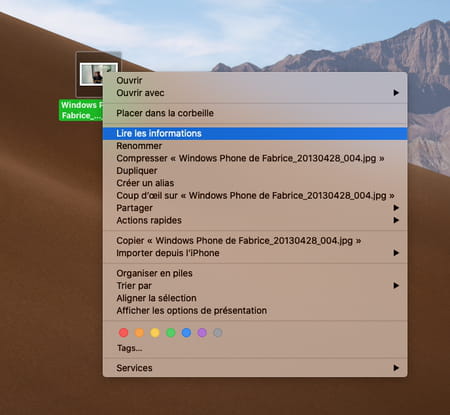
Task: Select the blue tag color dot
Action: (x=186, y=332)
